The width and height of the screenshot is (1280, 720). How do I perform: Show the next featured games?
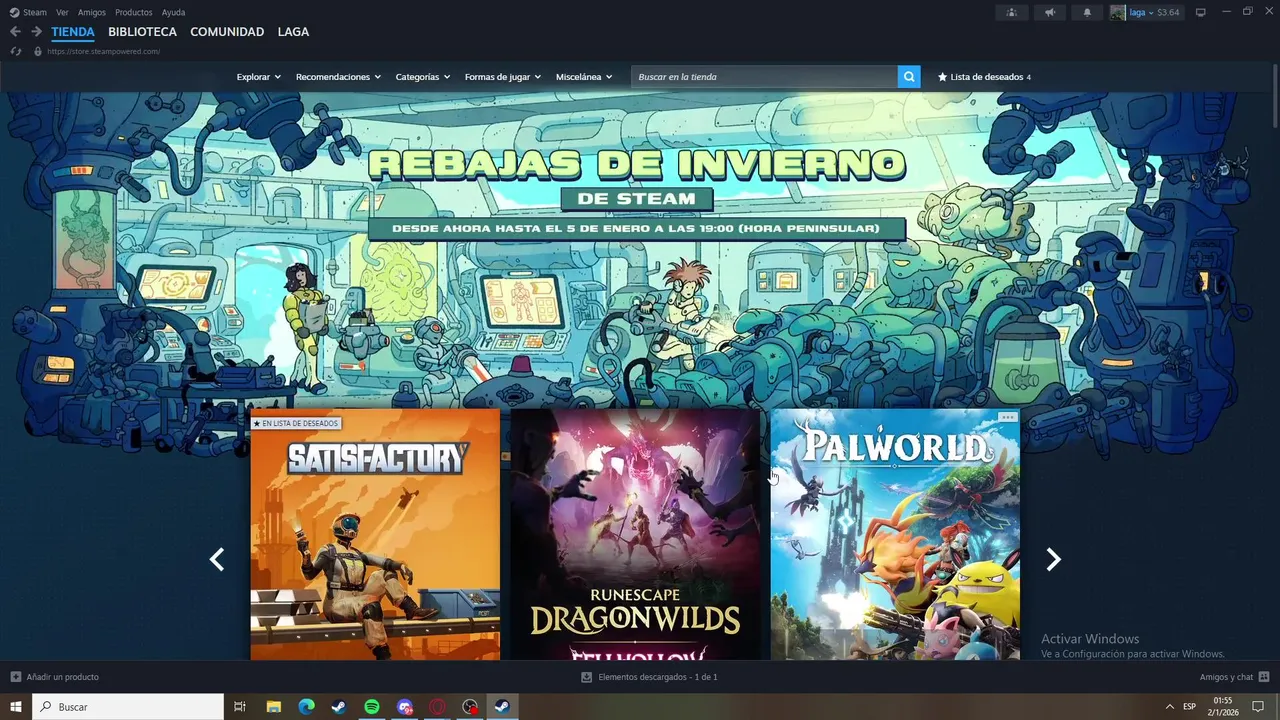click(x=1053, y=560)
